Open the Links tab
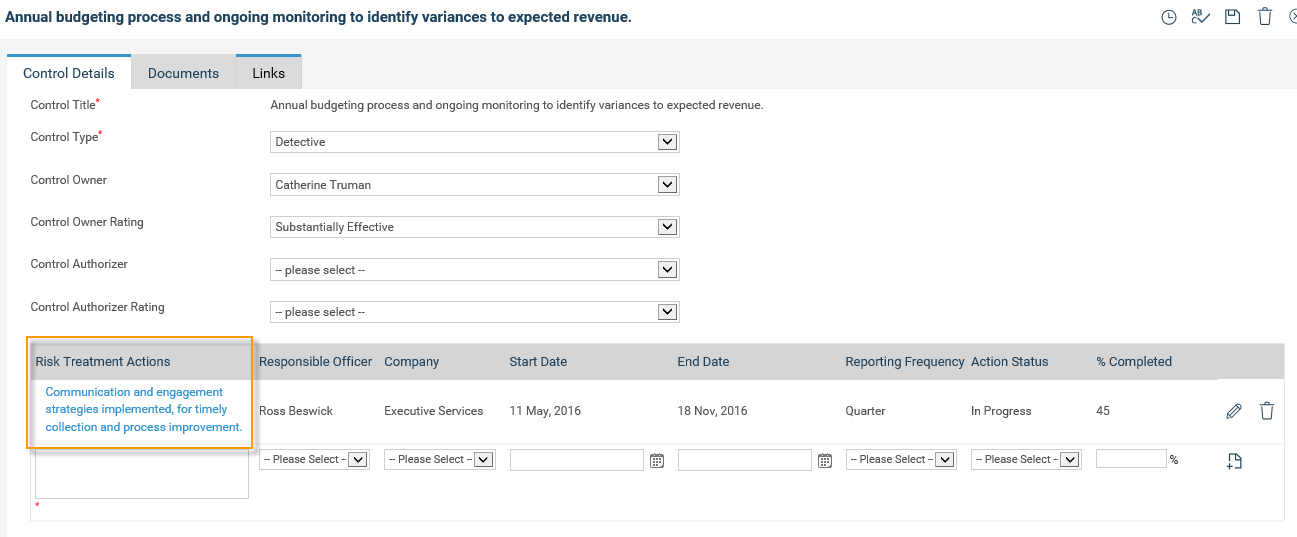 point(268,73)
